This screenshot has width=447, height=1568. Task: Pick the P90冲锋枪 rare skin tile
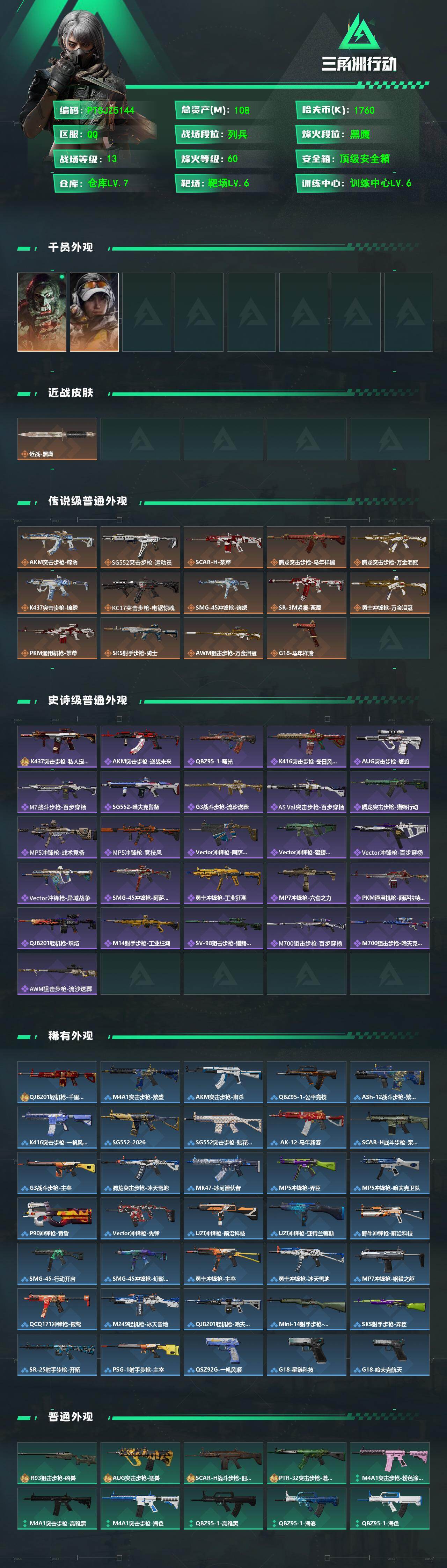click(x=57, y=1218)
